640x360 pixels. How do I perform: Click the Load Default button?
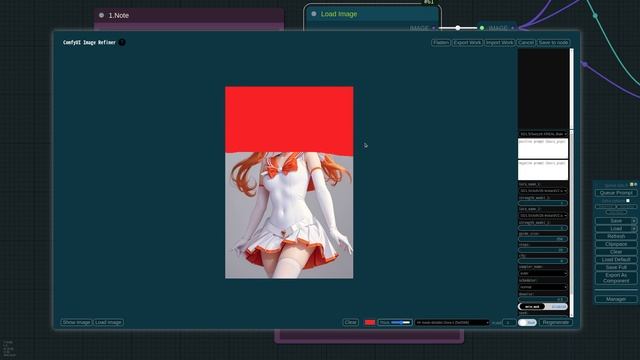(616, 260)
